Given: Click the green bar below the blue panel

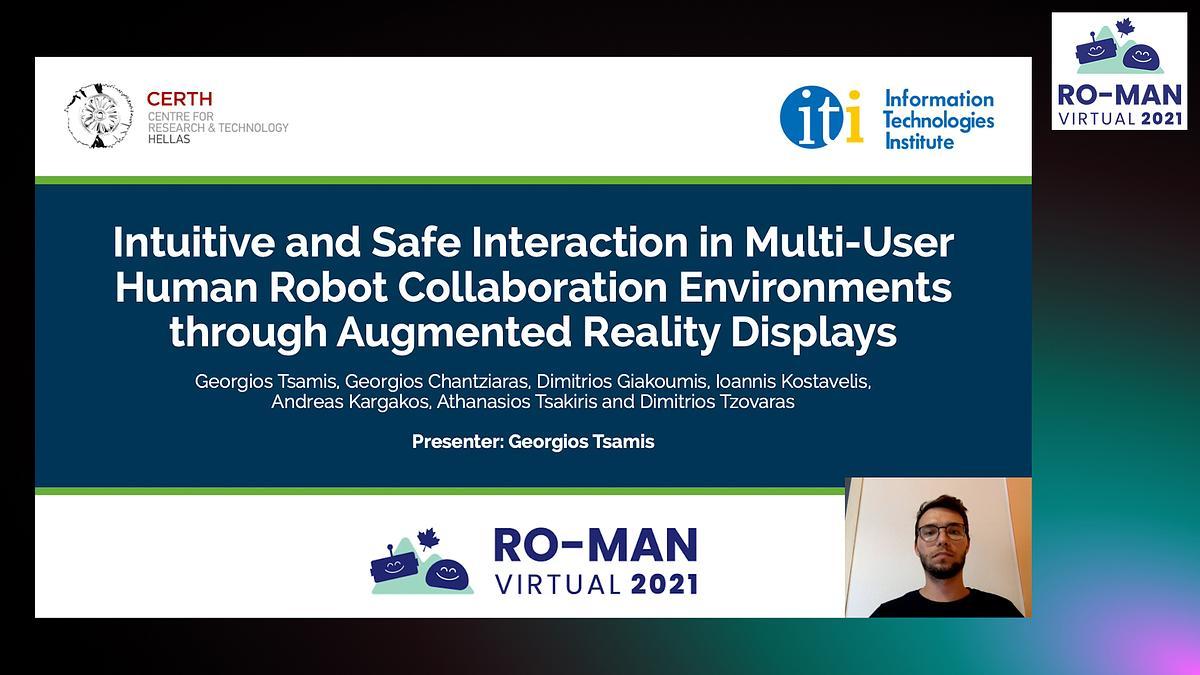Looking at the screenshot, I should 440,491.
